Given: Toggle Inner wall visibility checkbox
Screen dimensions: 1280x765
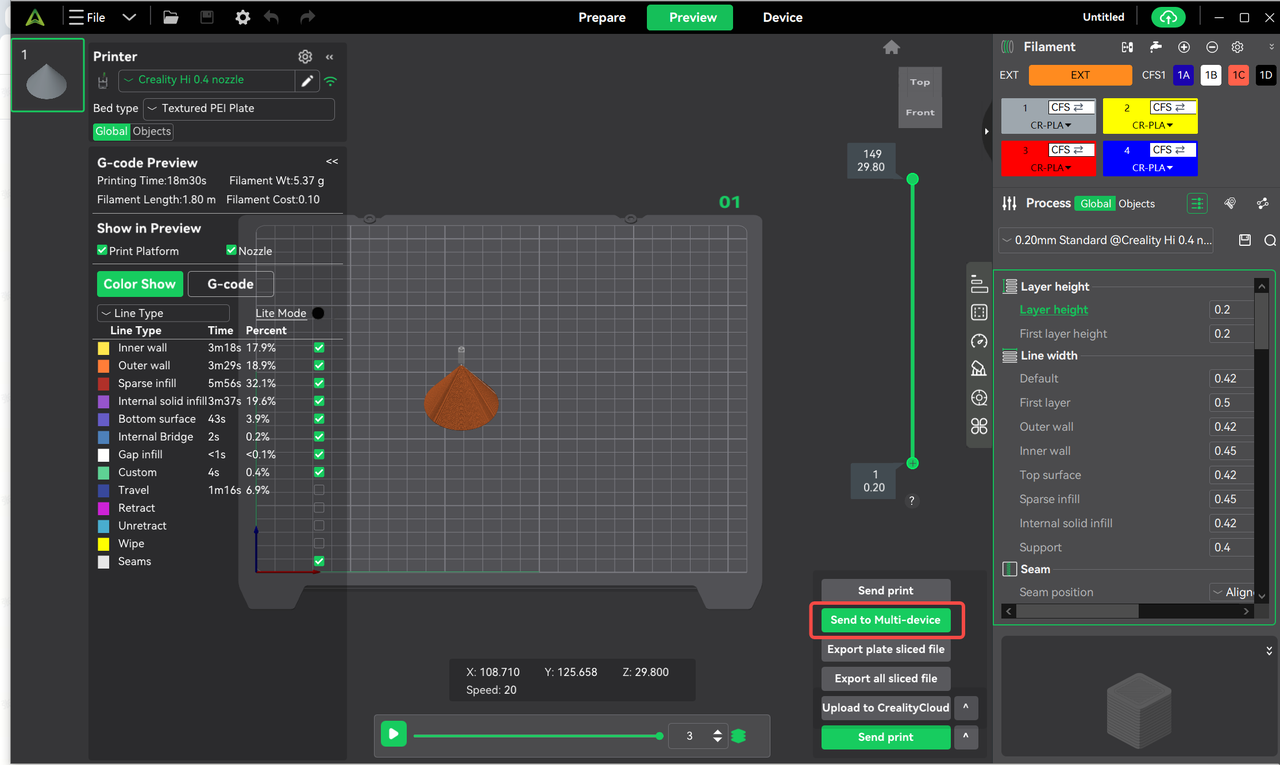Looking at the screenshot, I should tap(319, 348).
